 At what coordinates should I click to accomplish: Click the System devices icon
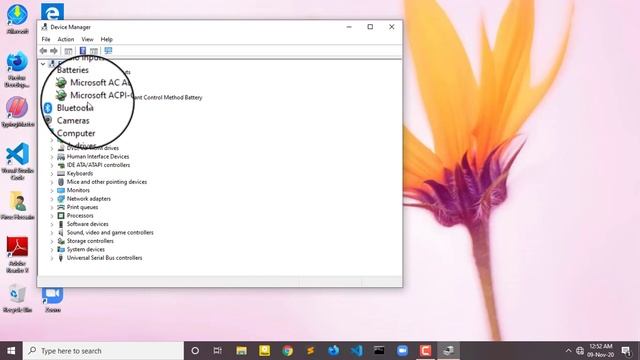(61, 249)
